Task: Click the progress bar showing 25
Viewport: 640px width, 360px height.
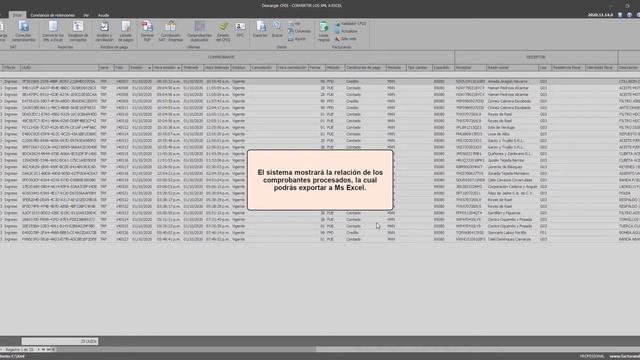Action: coord(60,341)
